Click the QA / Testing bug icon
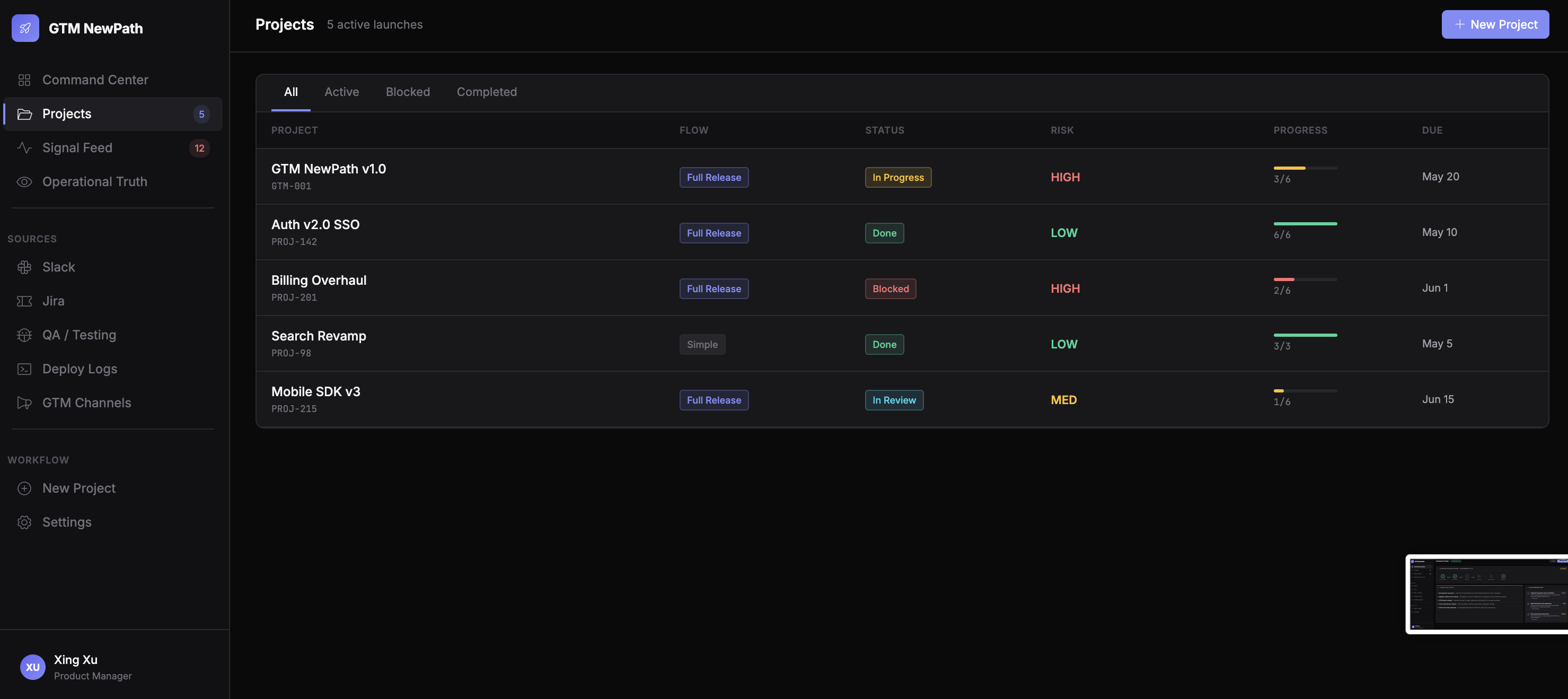 click(24, 335)
